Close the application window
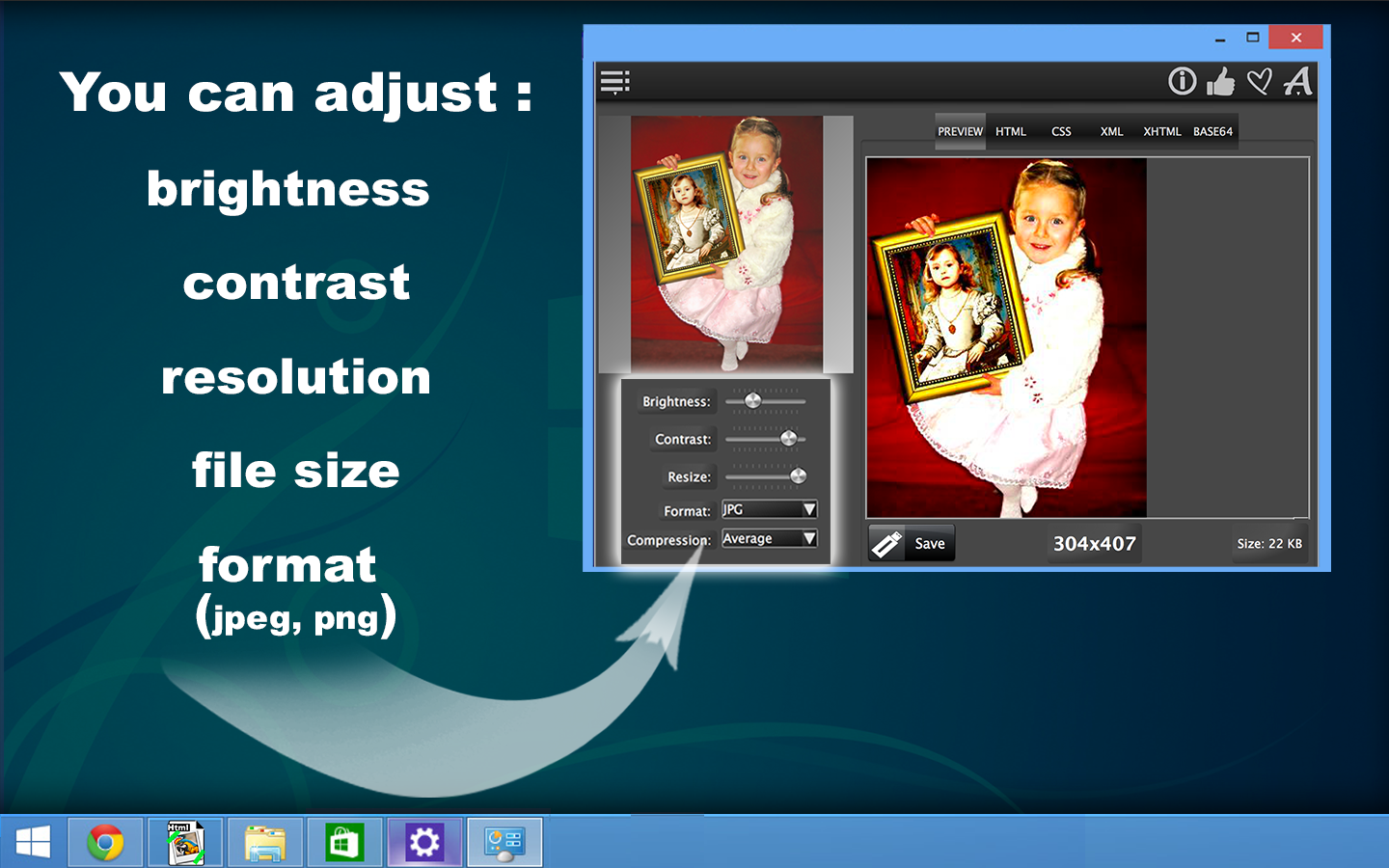Image resolution: width=1389 pixels, height=868 pixels. (x=1295, y=38)
